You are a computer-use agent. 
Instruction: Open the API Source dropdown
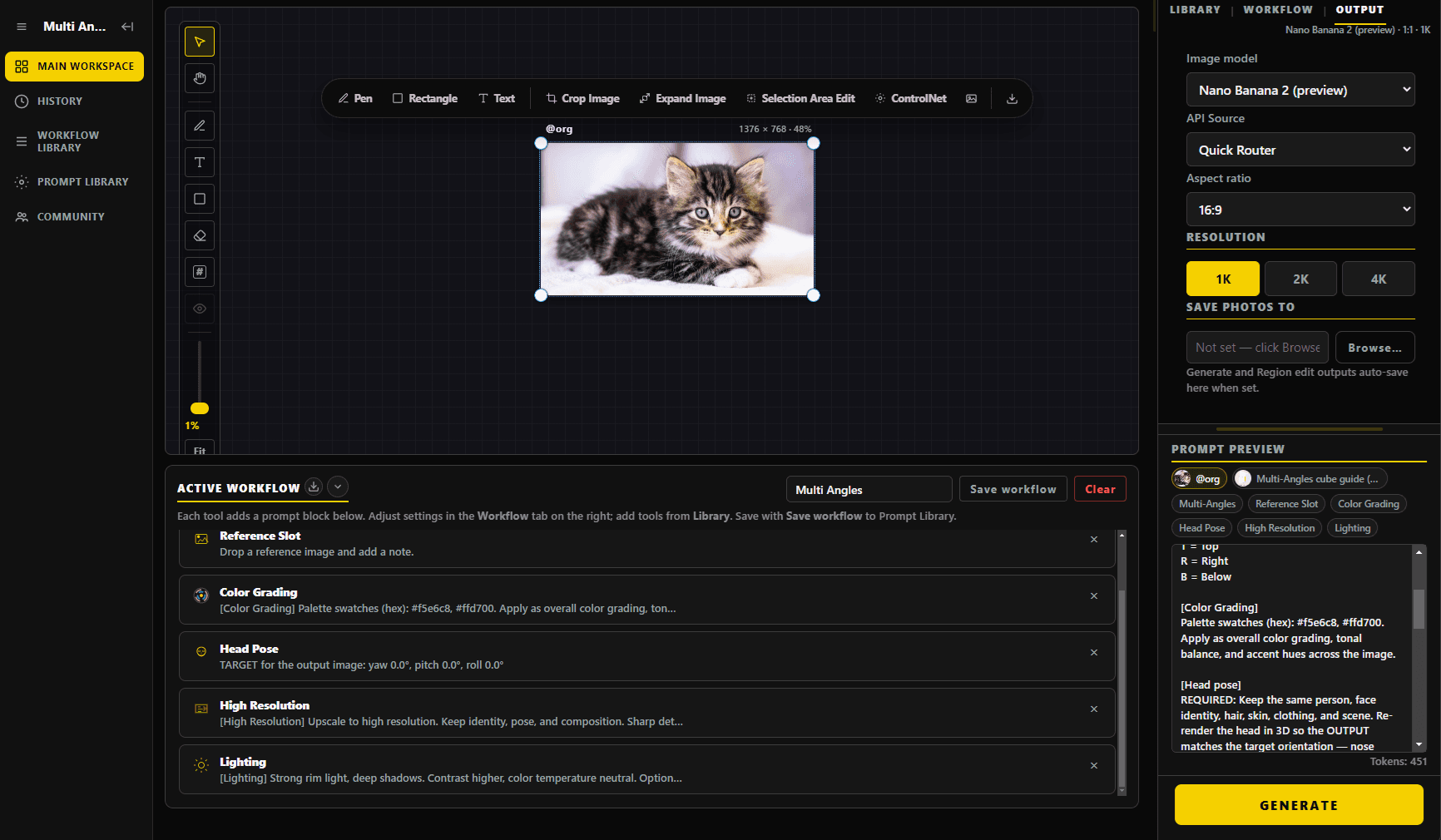[1300, 150]
